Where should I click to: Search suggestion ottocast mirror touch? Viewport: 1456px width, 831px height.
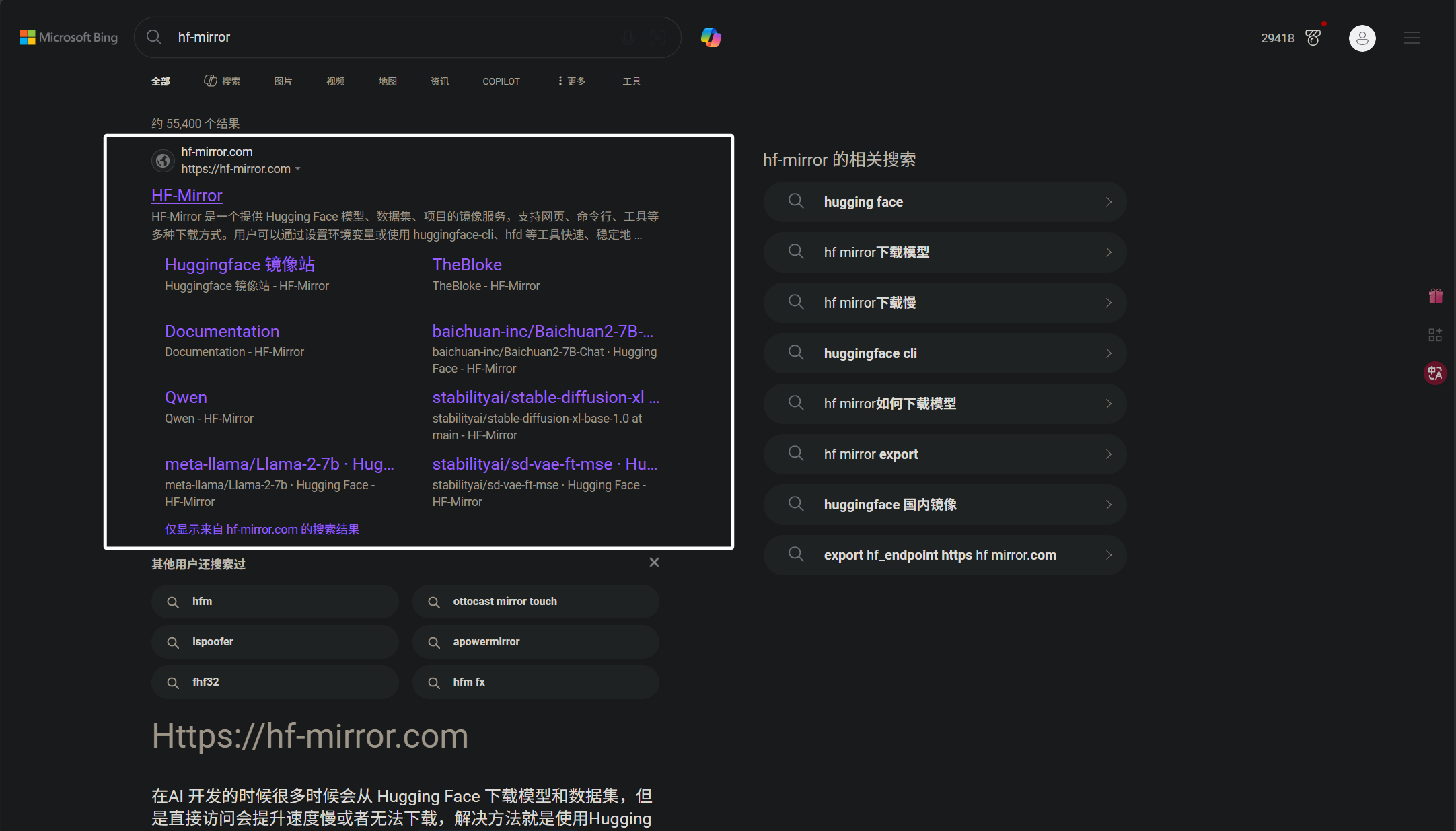pos(536,602)
